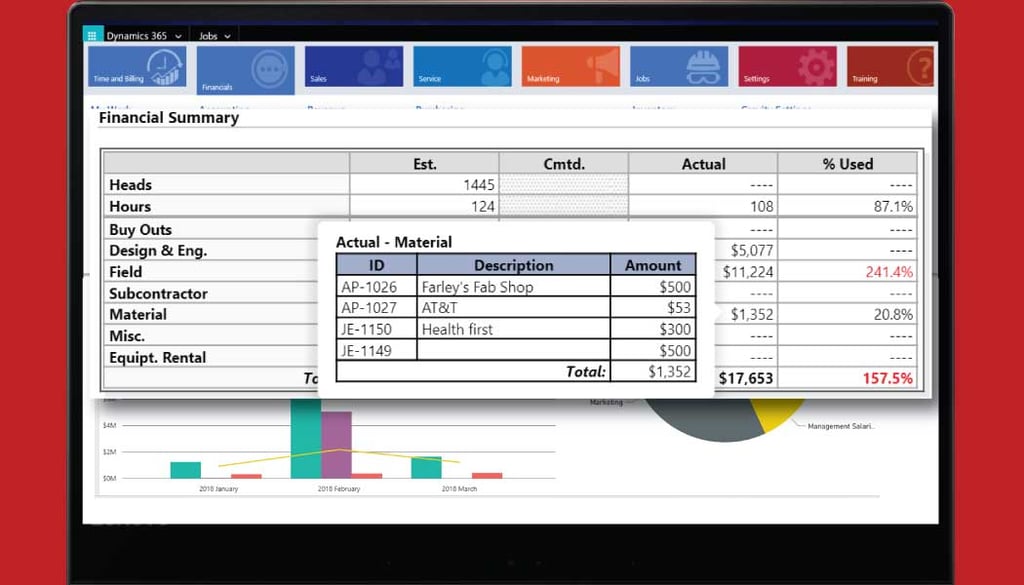Click the Field 241.4% used value
Image resolution: width=1024 pixels, height=585 pixels.
point(889,272)
